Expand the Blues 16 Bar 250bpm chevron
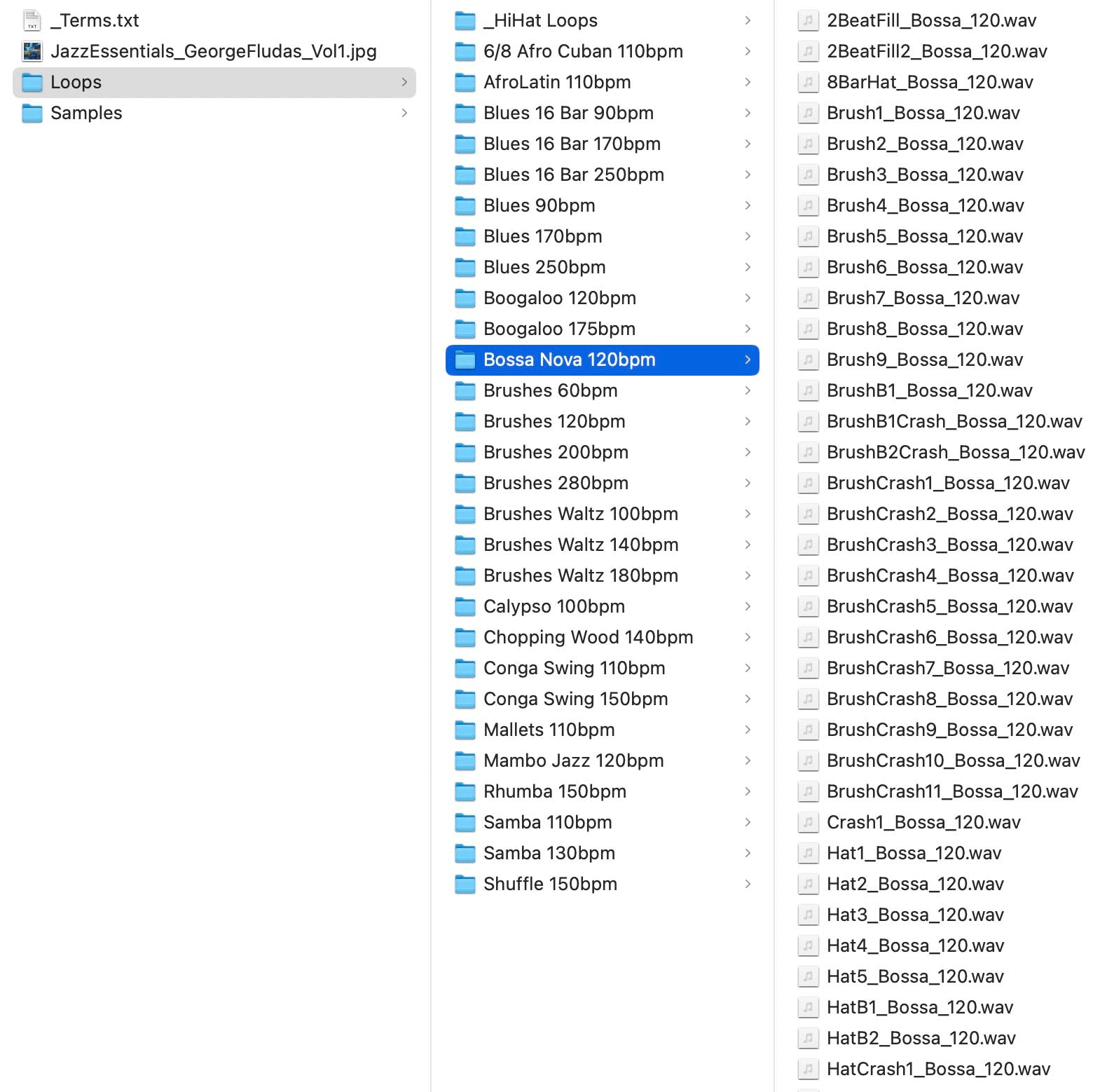Viewport: 1093px width, 1092px height. 748,175
